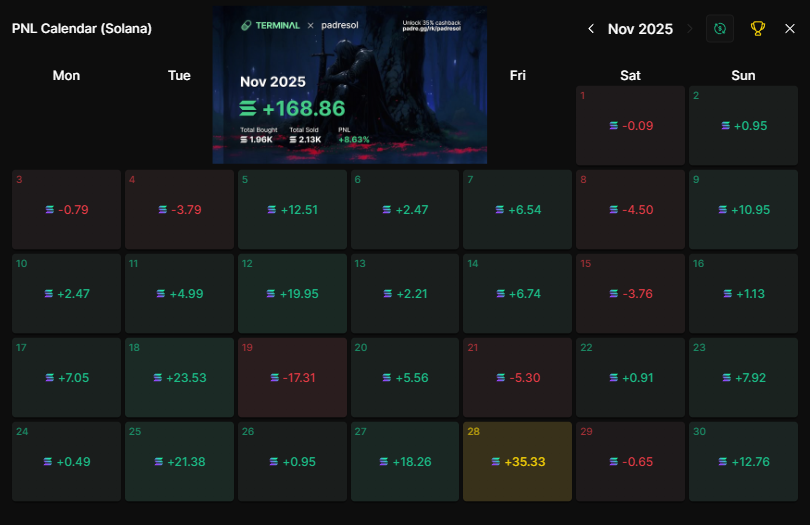
Task: Select the November 3 cell showing -0.79
Action: click(66, 209)
